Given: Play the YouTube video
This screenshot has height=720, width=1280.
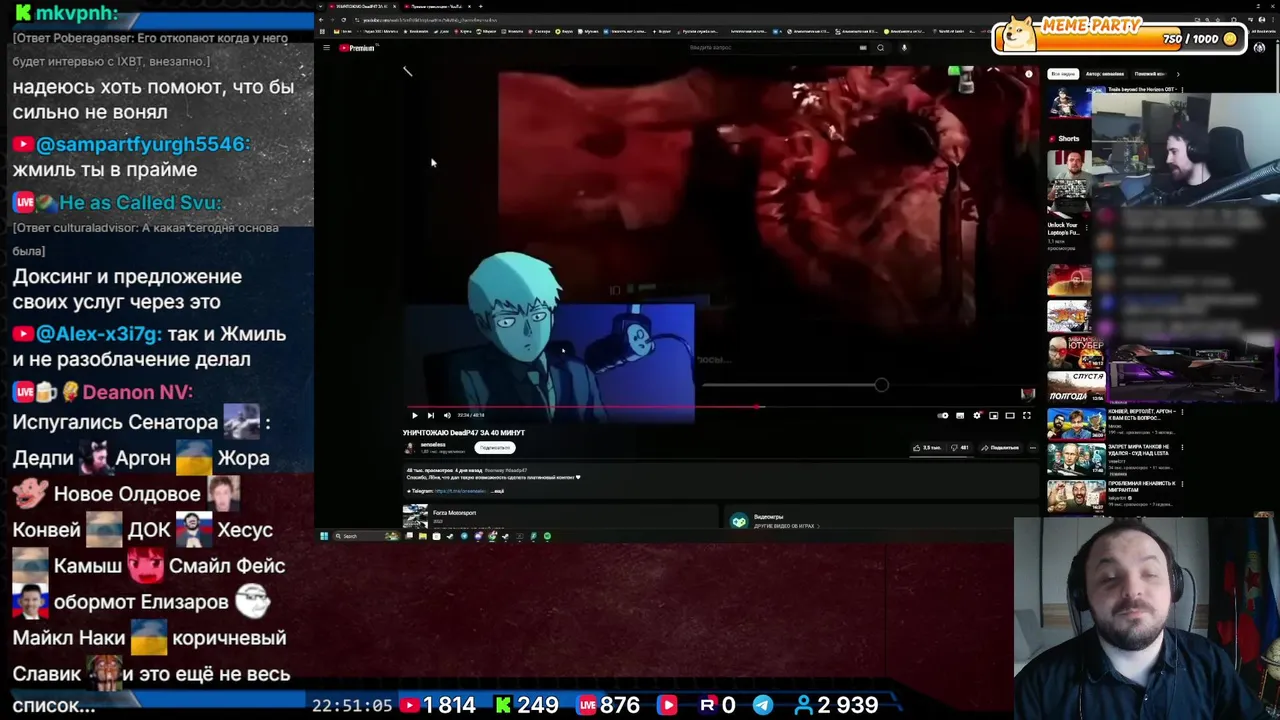Looking at the screenshot, I should (x=414, y=415).
